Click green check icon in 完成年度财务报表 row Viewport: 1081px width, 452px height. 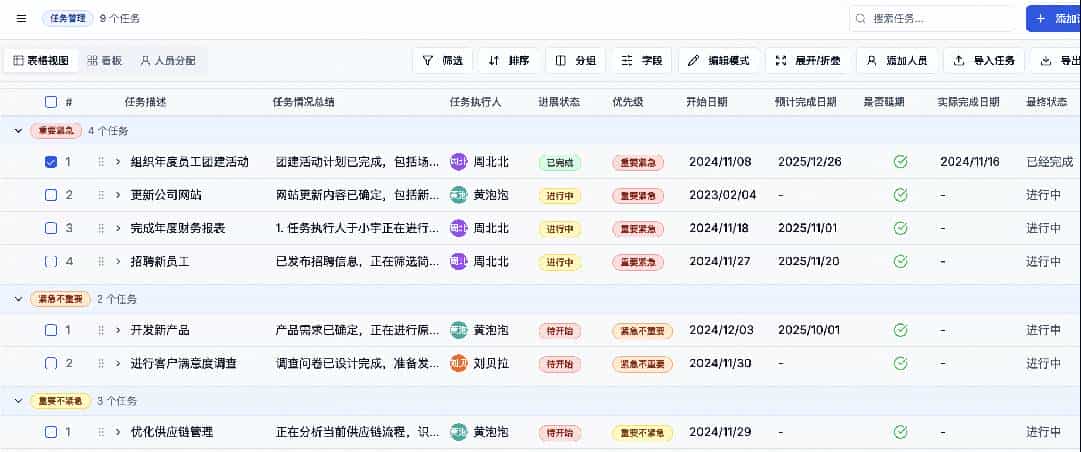(x=900, y=228)
